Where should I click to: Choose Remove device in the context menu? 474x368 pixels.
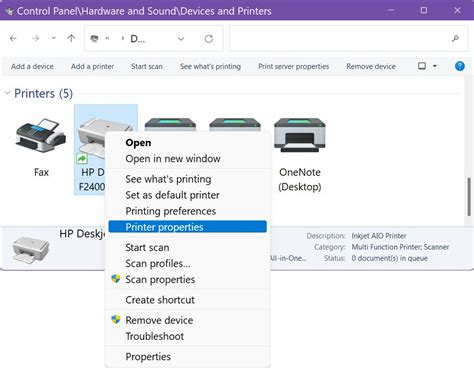[x=187, y=320]
